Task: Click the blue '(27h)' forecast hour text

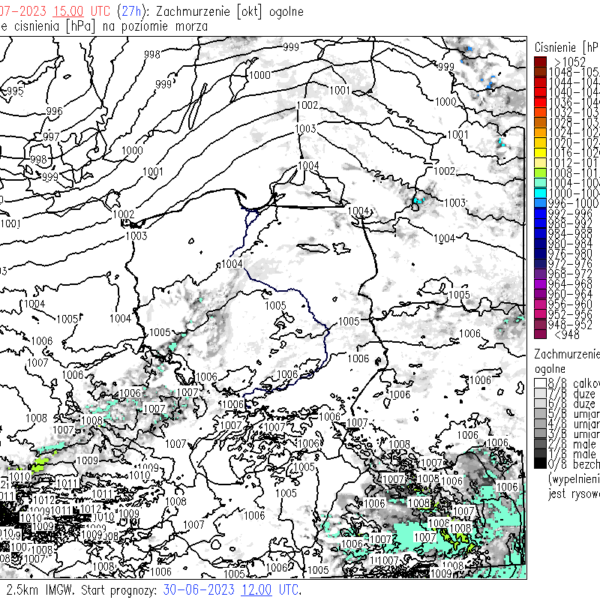Action: pyautogui.click(x=131, y=11)
